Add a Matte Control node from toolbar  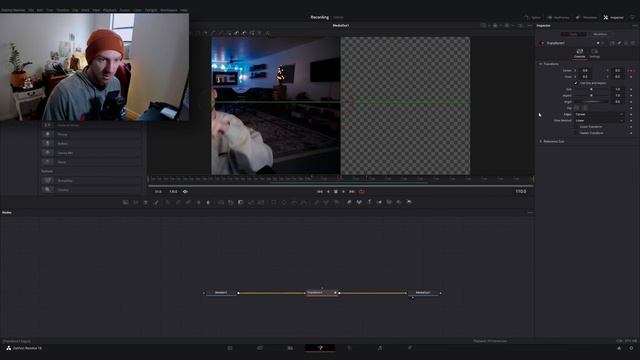(241, 202)
